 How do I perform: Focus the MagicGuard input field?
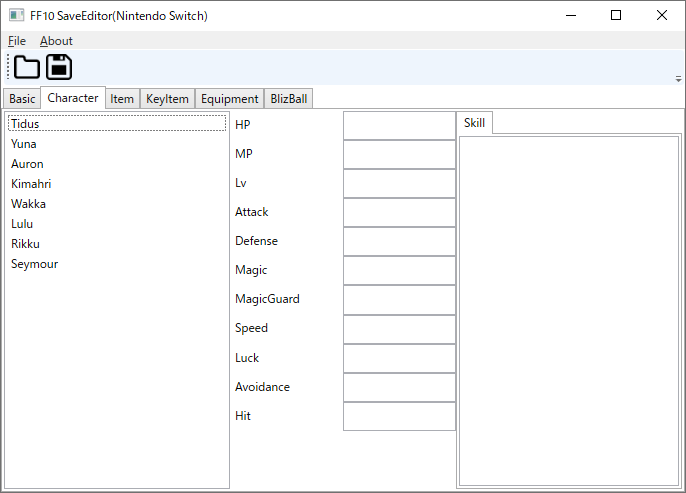399,300
